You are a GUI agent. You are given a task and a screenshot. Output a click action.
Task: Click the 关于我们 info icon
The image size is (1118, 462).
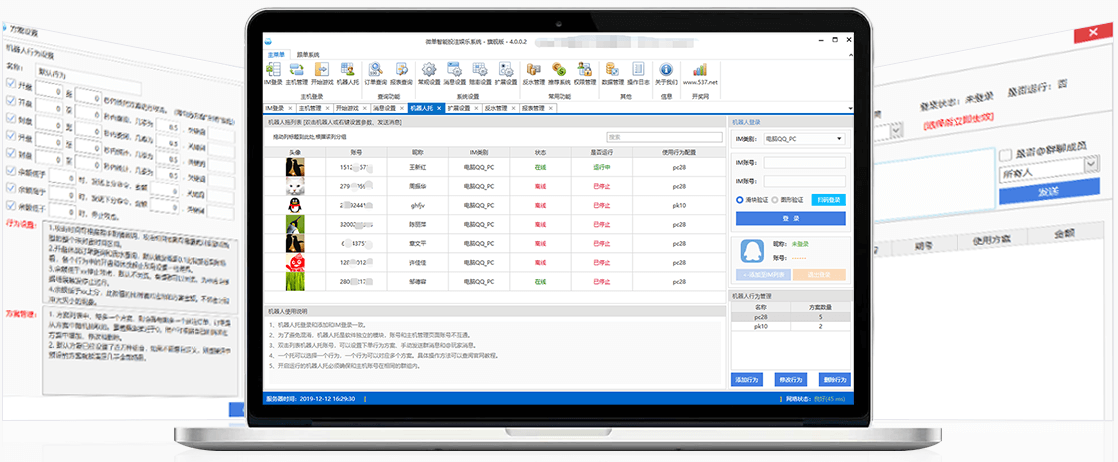(667, 71)
